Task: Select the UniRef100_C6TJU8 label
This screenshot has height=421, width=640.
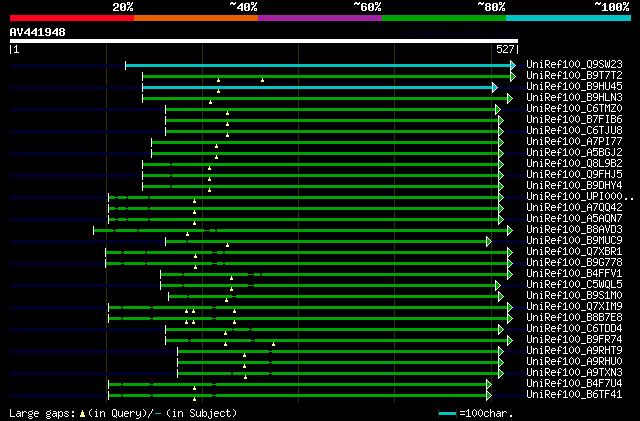Action: coord(574,131)
